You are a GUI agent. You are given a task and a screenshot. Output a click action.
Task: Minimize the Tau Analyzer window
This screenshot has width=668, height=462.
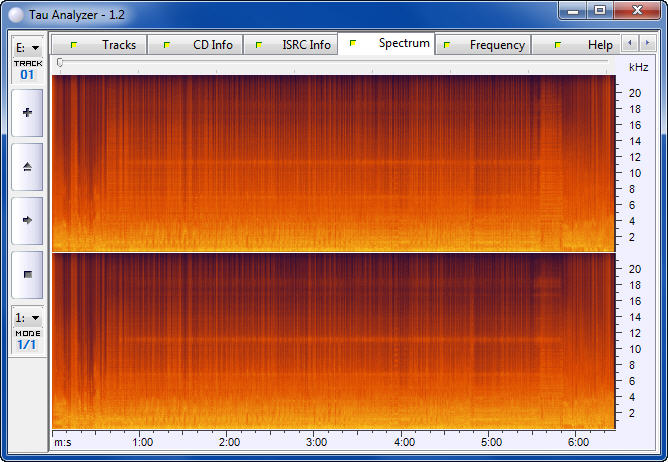(572, 10)
